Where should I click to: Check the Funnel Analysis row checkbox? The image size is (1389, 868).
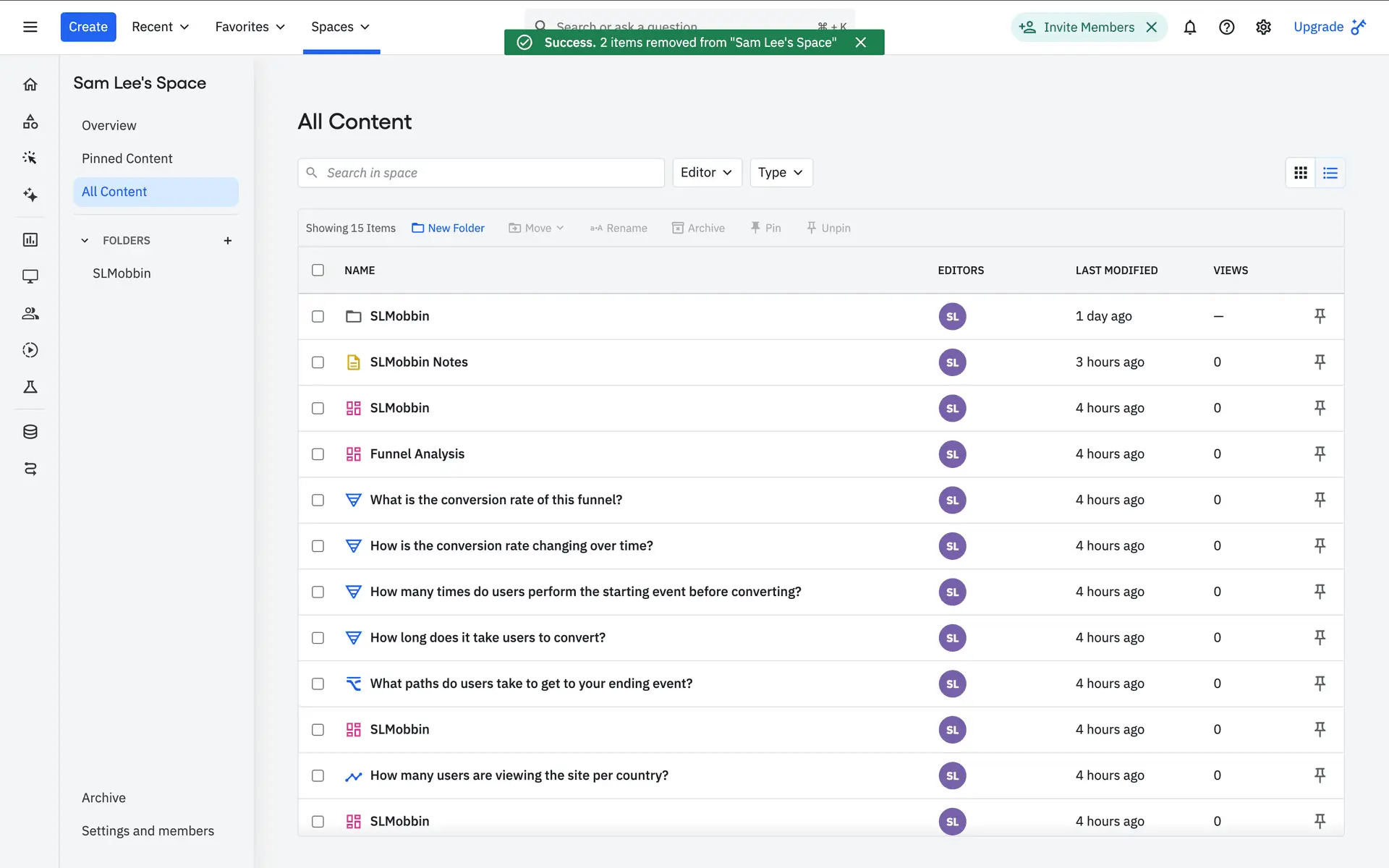pos(318,454)
